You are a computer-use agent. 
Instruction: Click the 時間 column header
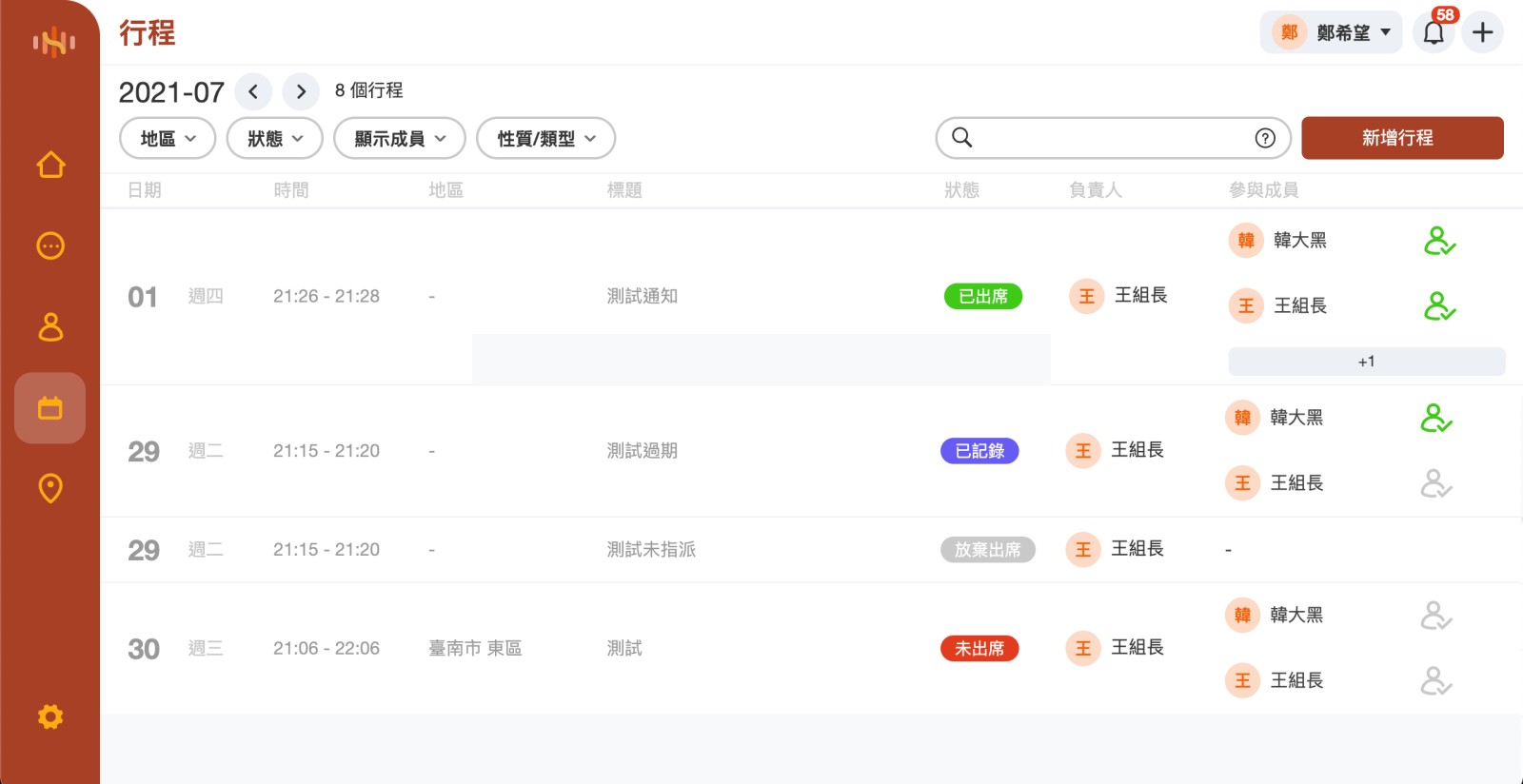click(291, 190)
